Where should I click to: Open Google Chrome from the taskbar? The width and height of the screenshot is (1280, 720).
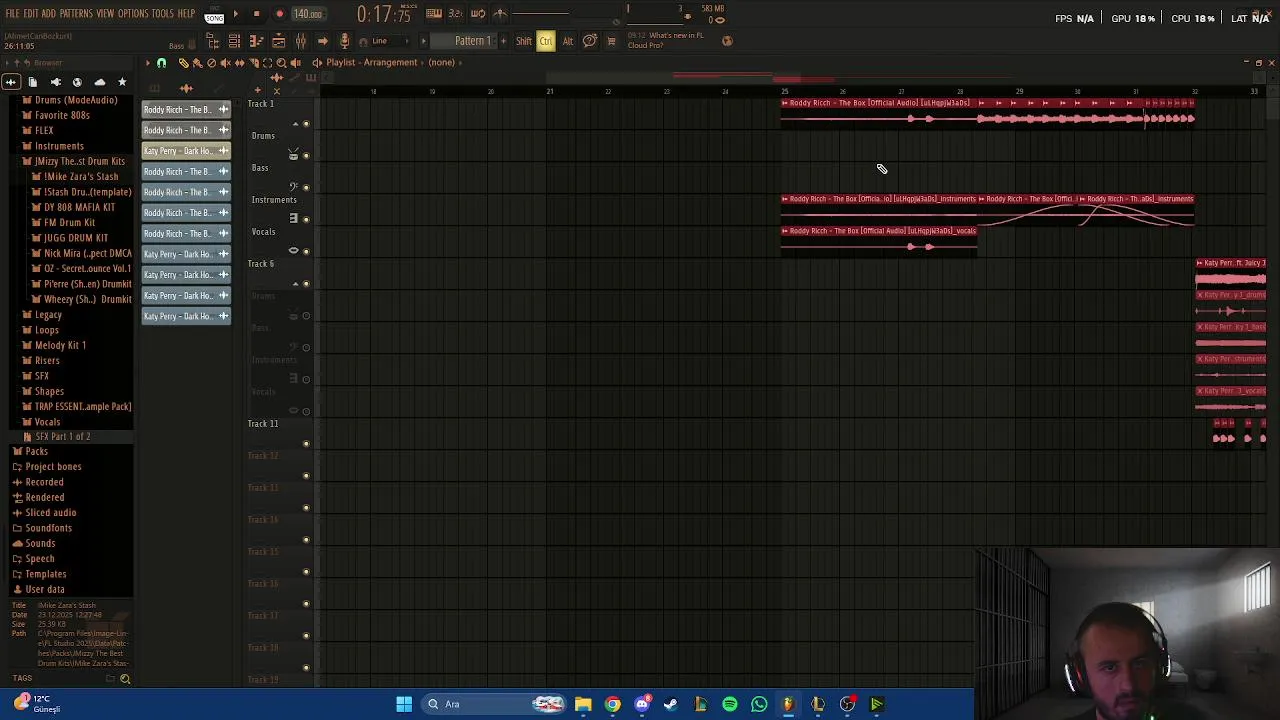[613, 704]
